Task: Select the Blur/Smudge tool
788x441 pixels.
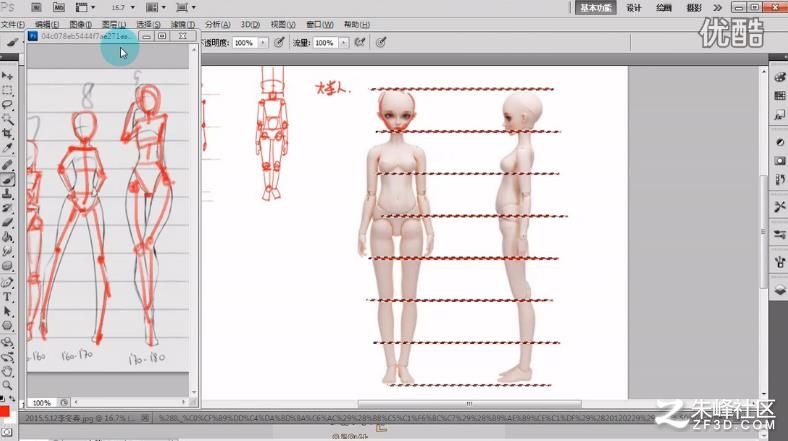Action: pos(7,251)
